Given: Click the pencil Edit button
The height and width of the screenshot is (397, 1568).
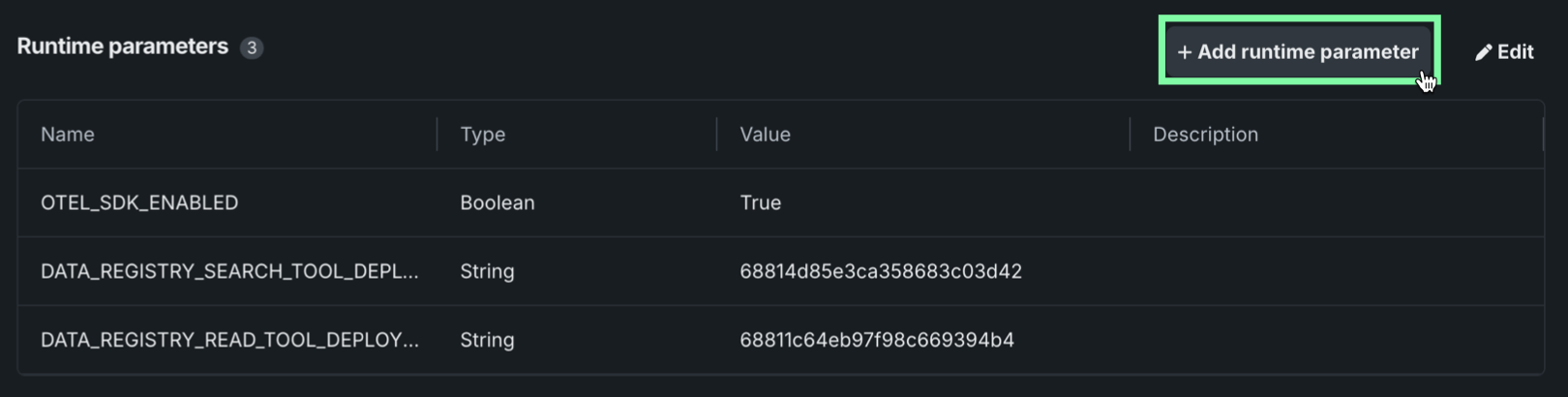Looking at the screenshot, I should [x=1504, y=52].
